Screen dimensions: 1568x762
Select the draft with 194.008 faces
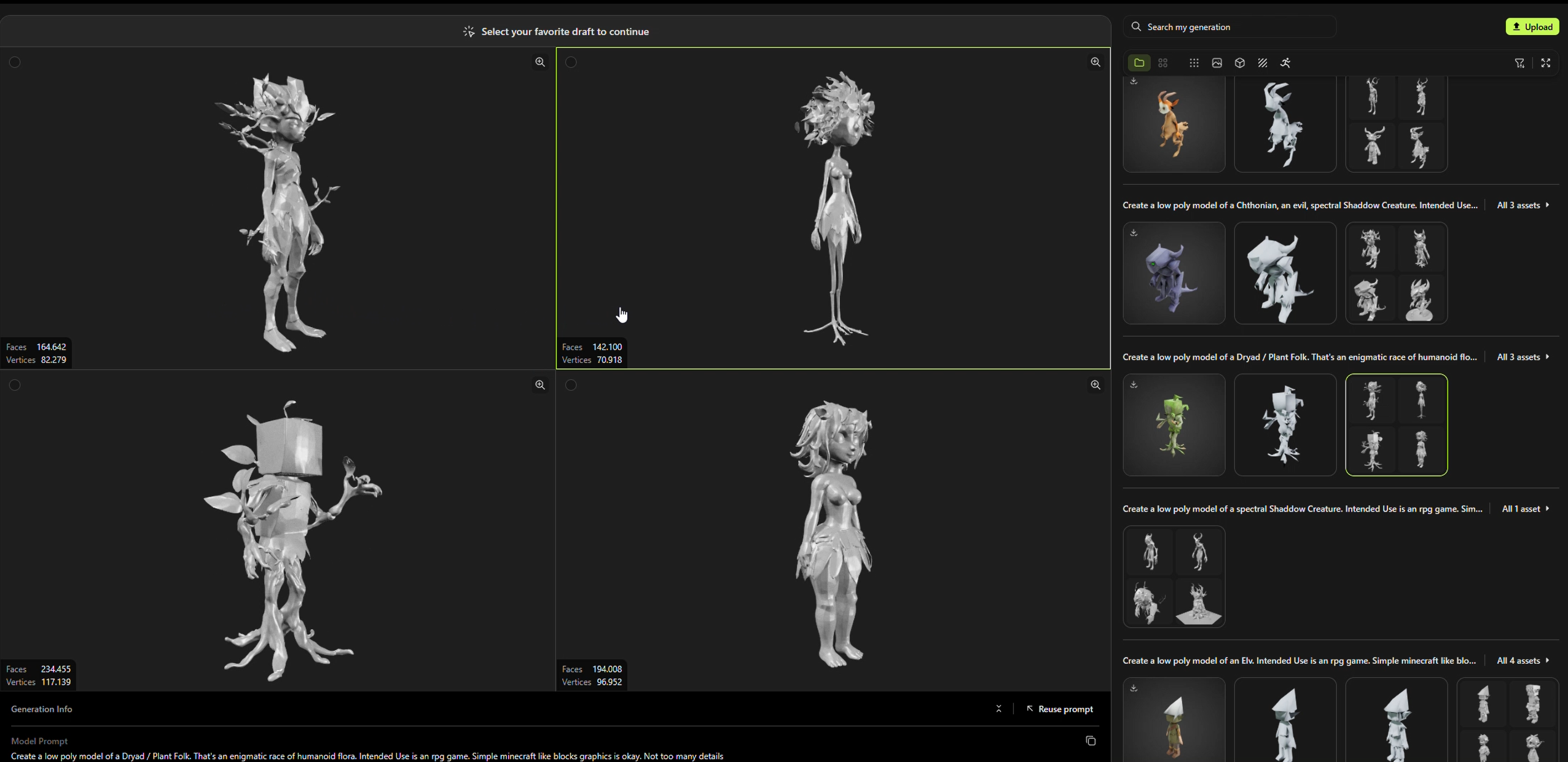tap(571, 385)
